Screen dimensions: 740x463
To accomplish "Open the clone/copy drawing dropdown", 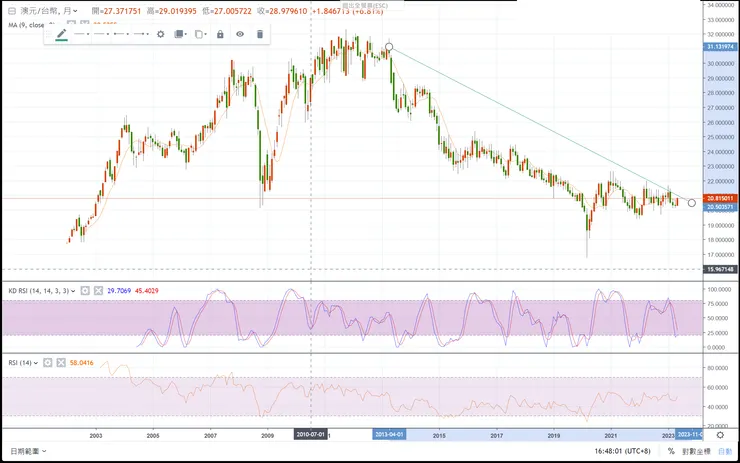I will pyautogui.click(x=201, y=34).
